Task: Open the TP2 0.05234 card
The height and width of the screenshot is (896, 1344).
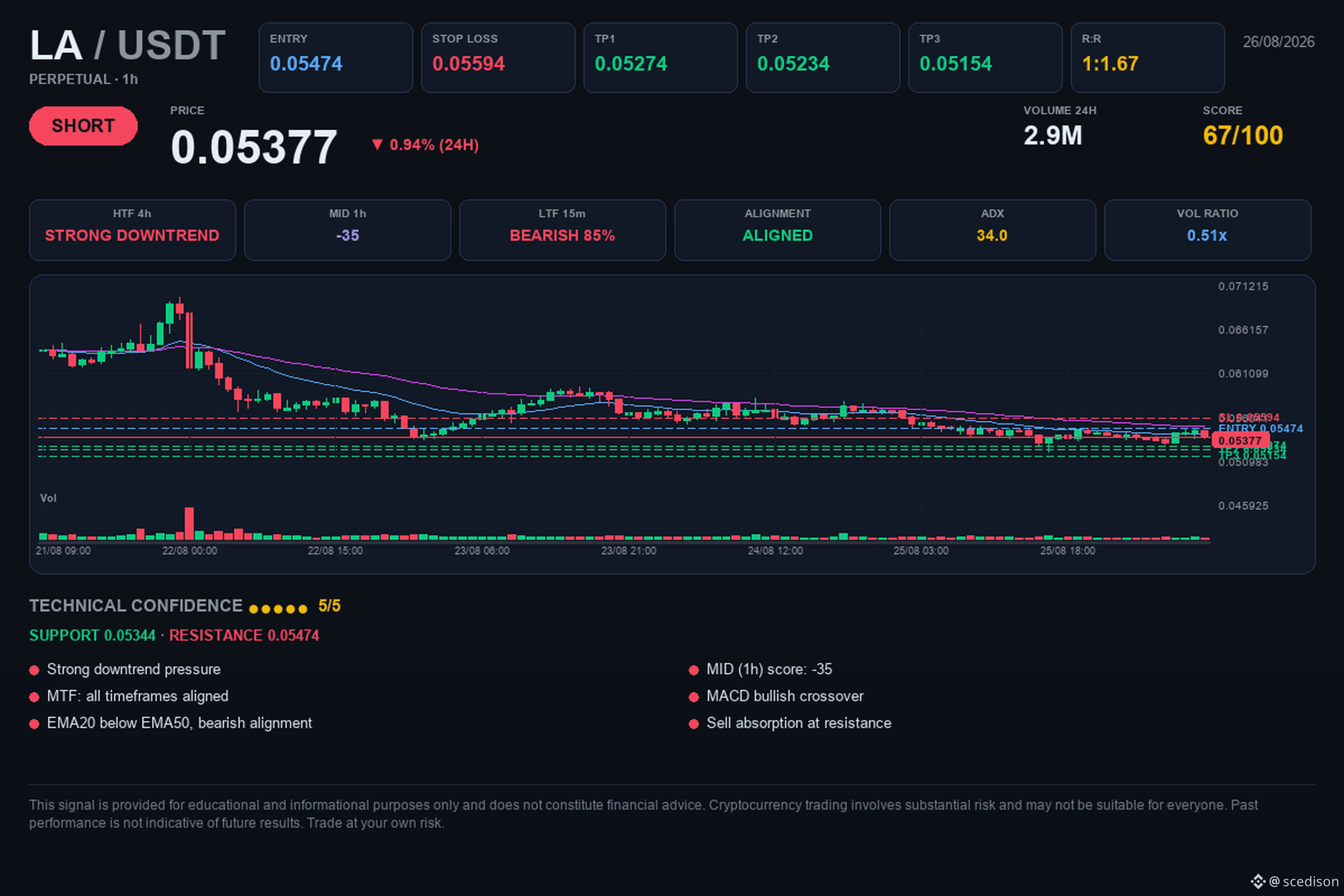Action: coord(822,58)
